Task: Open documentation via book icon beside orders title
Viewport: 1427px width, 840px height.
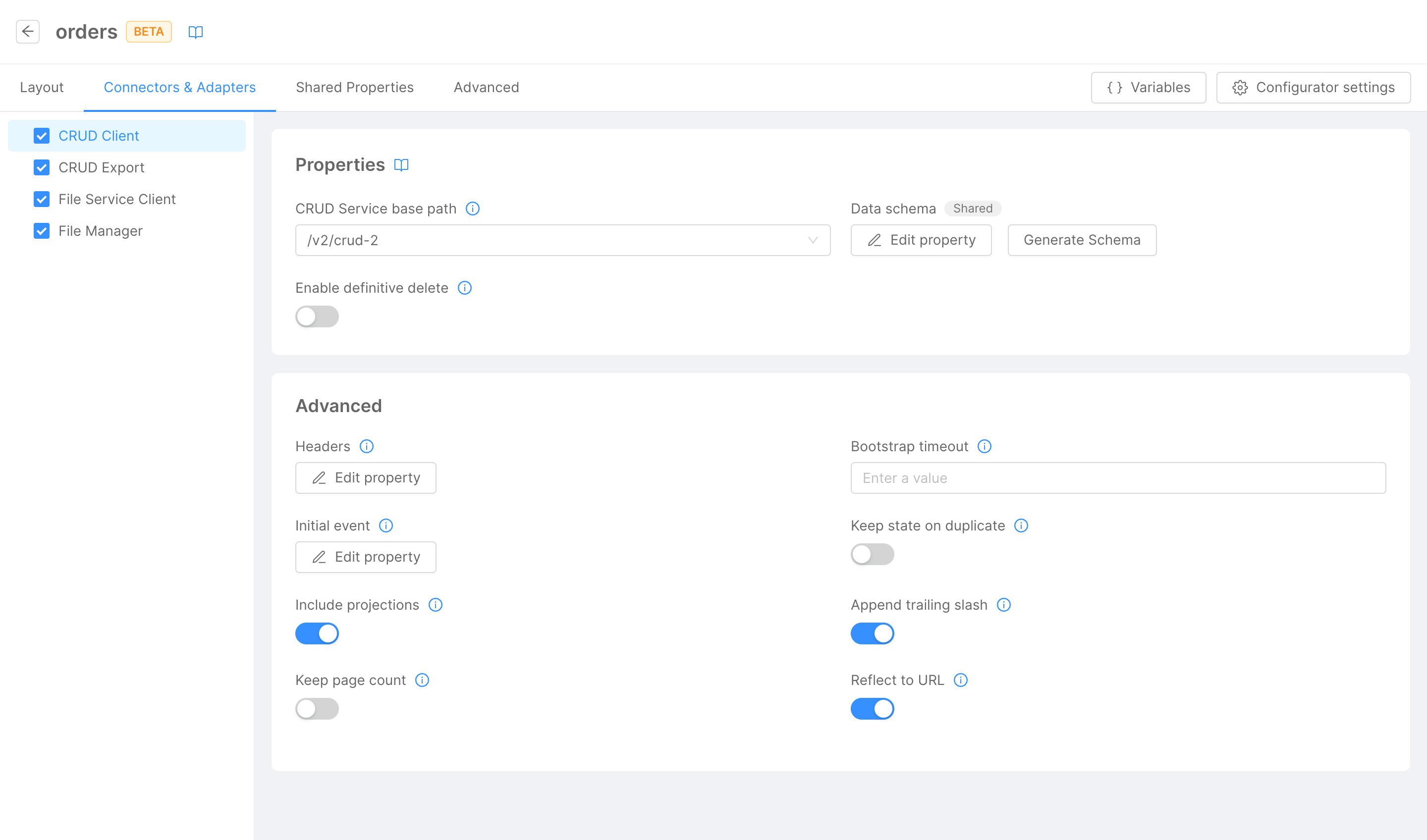Action: [195, 32]
